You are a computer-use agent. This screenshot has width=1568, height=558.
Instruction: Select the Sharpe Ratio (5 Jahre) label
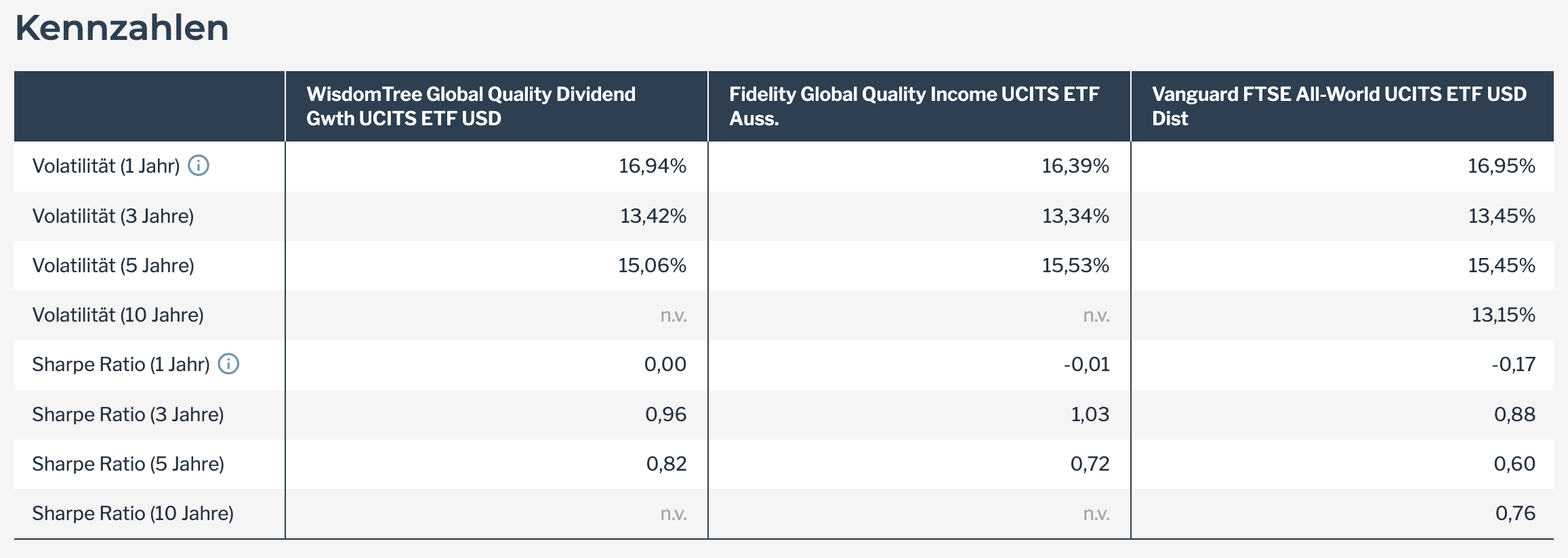128,464
